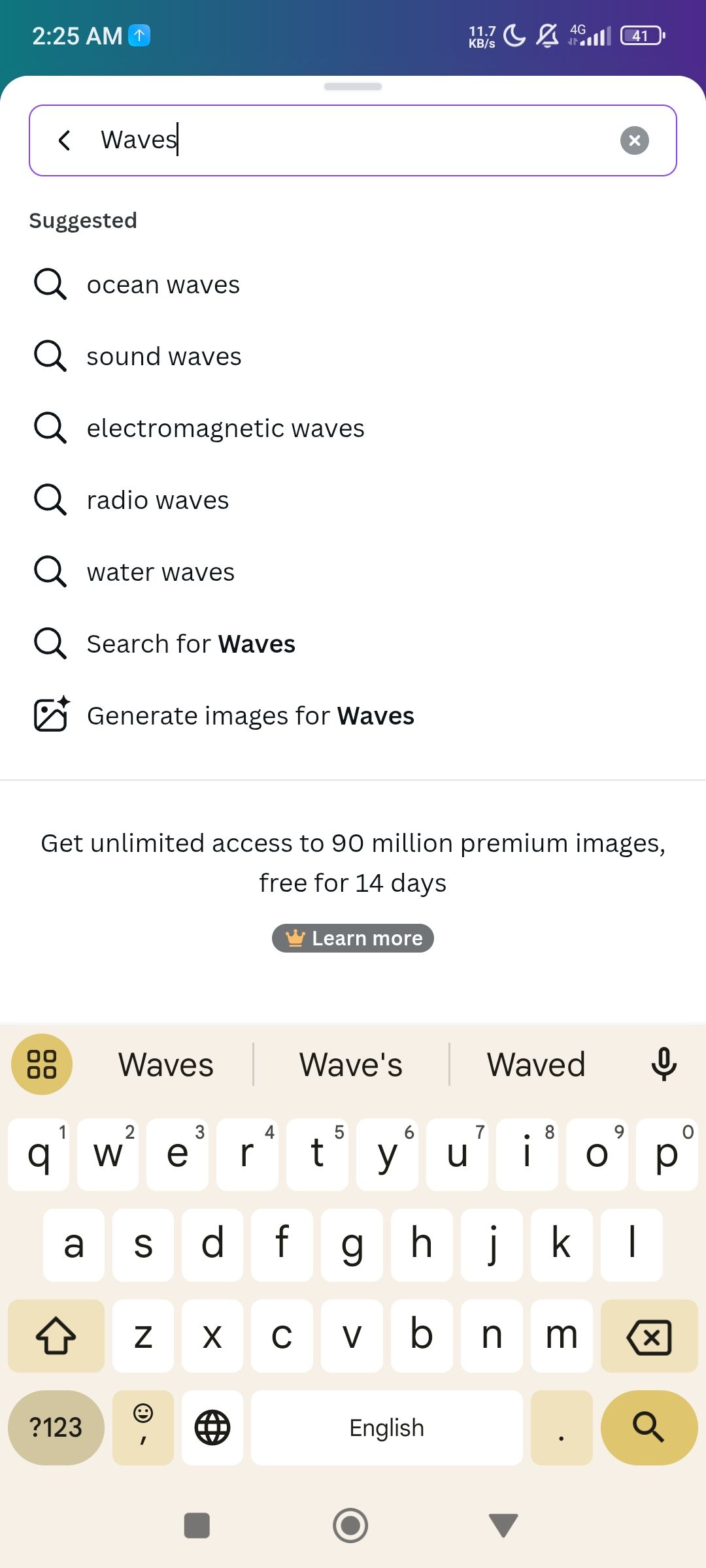
Task: Tap the keyboard search magnifier key
Action: pyautogui.click(x=648, y=1428)
